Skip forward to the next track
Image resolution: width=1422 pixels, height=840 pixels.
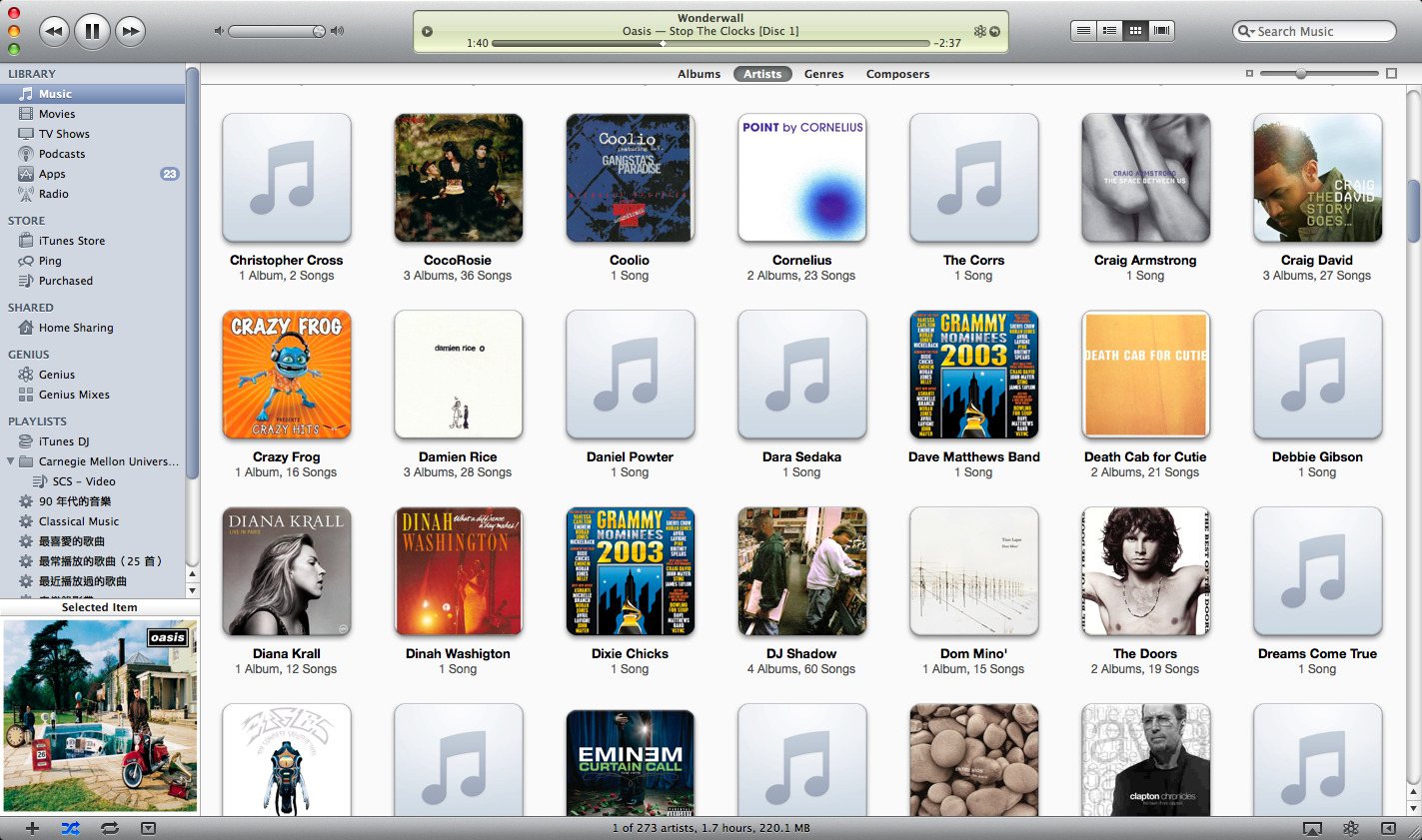pyautogui.click(x=130, y=31)
